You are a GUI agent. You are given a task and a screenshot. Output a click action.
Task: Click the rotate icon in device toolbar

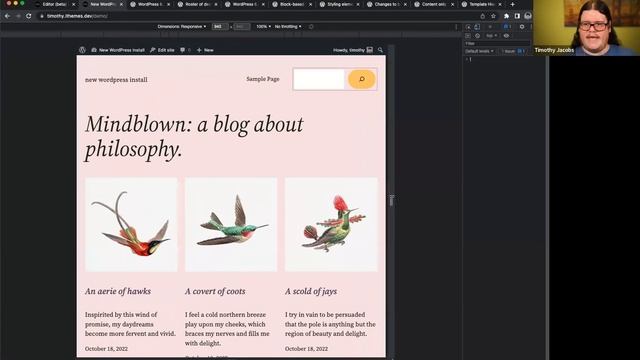(x=311, y=27)
